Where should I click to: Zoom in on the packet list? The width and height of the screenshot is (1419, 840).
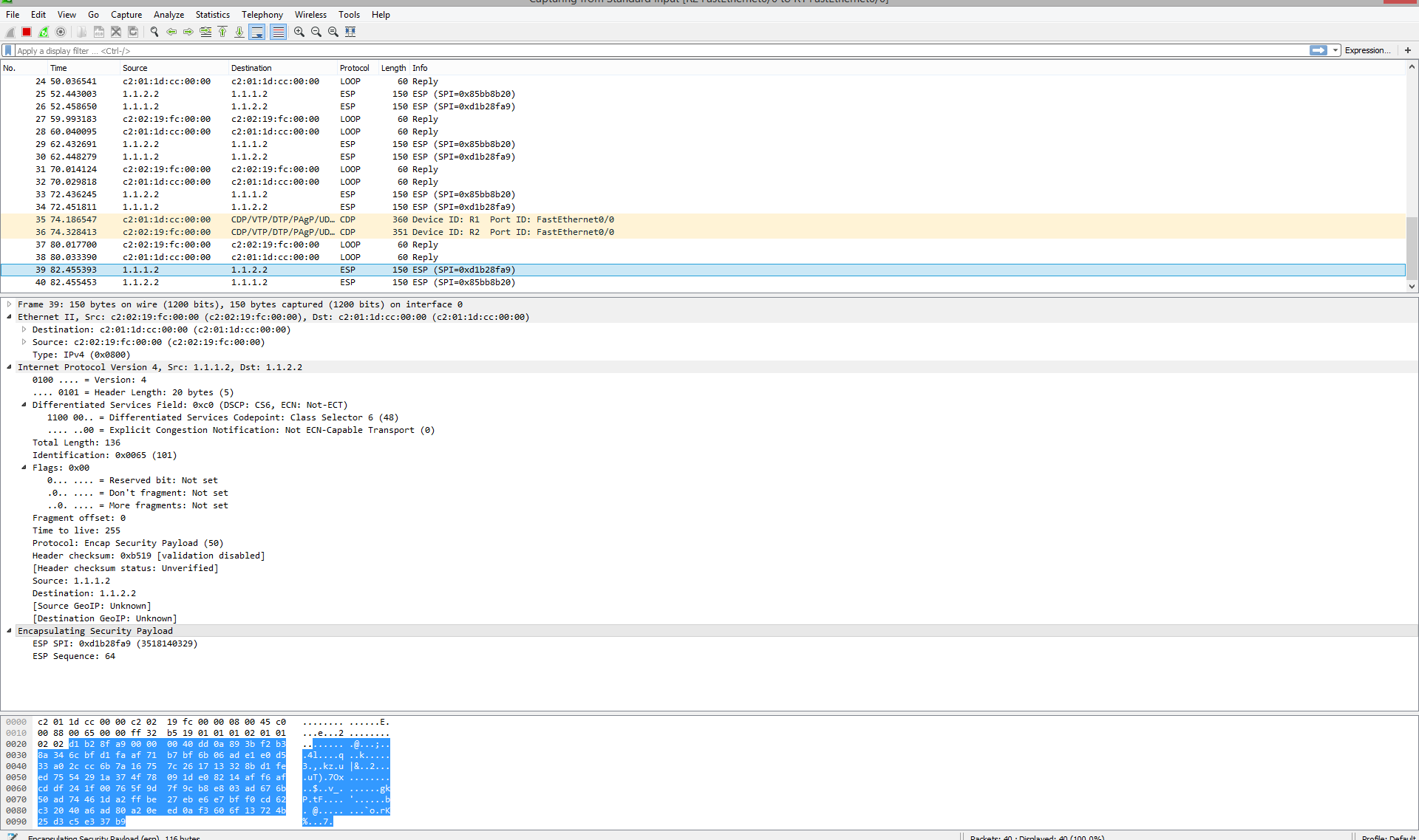299,32
